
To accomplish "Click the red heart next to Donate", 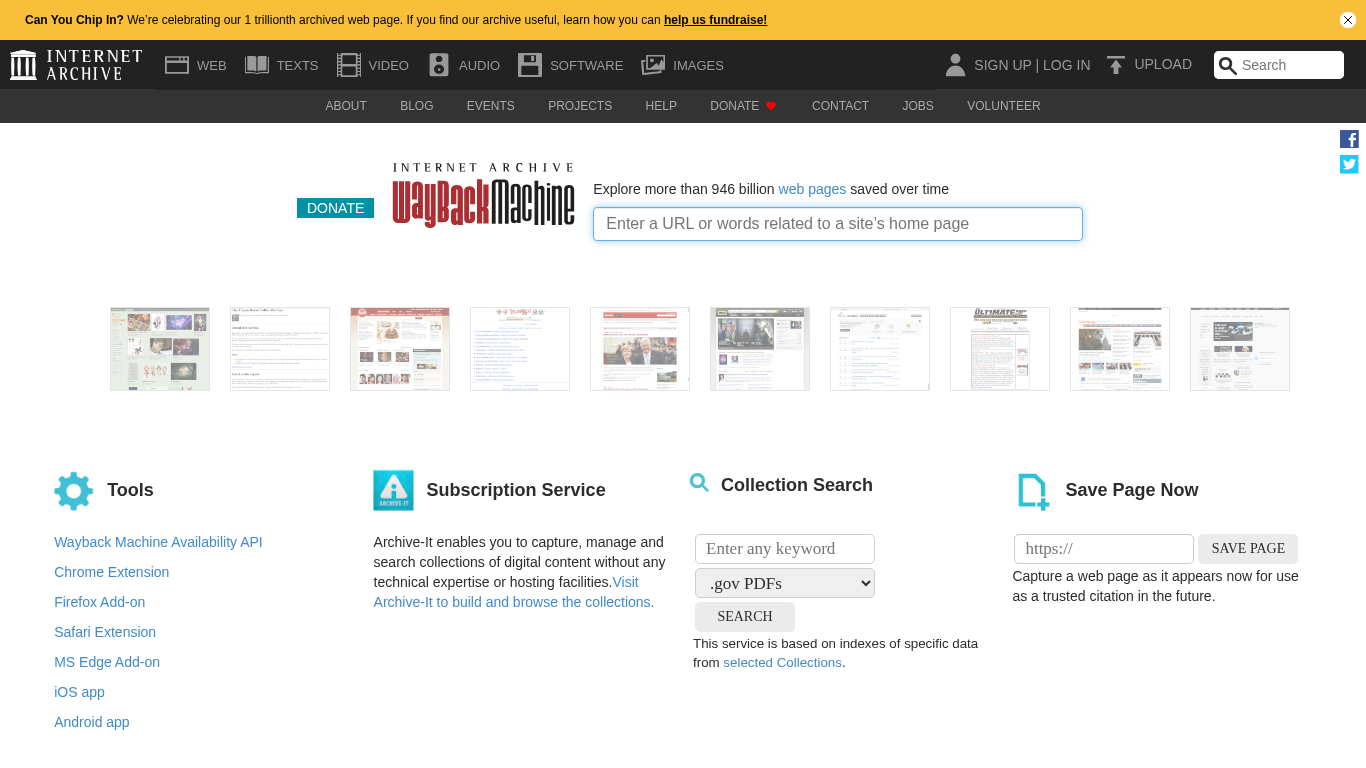I will [x=771, y=106].
